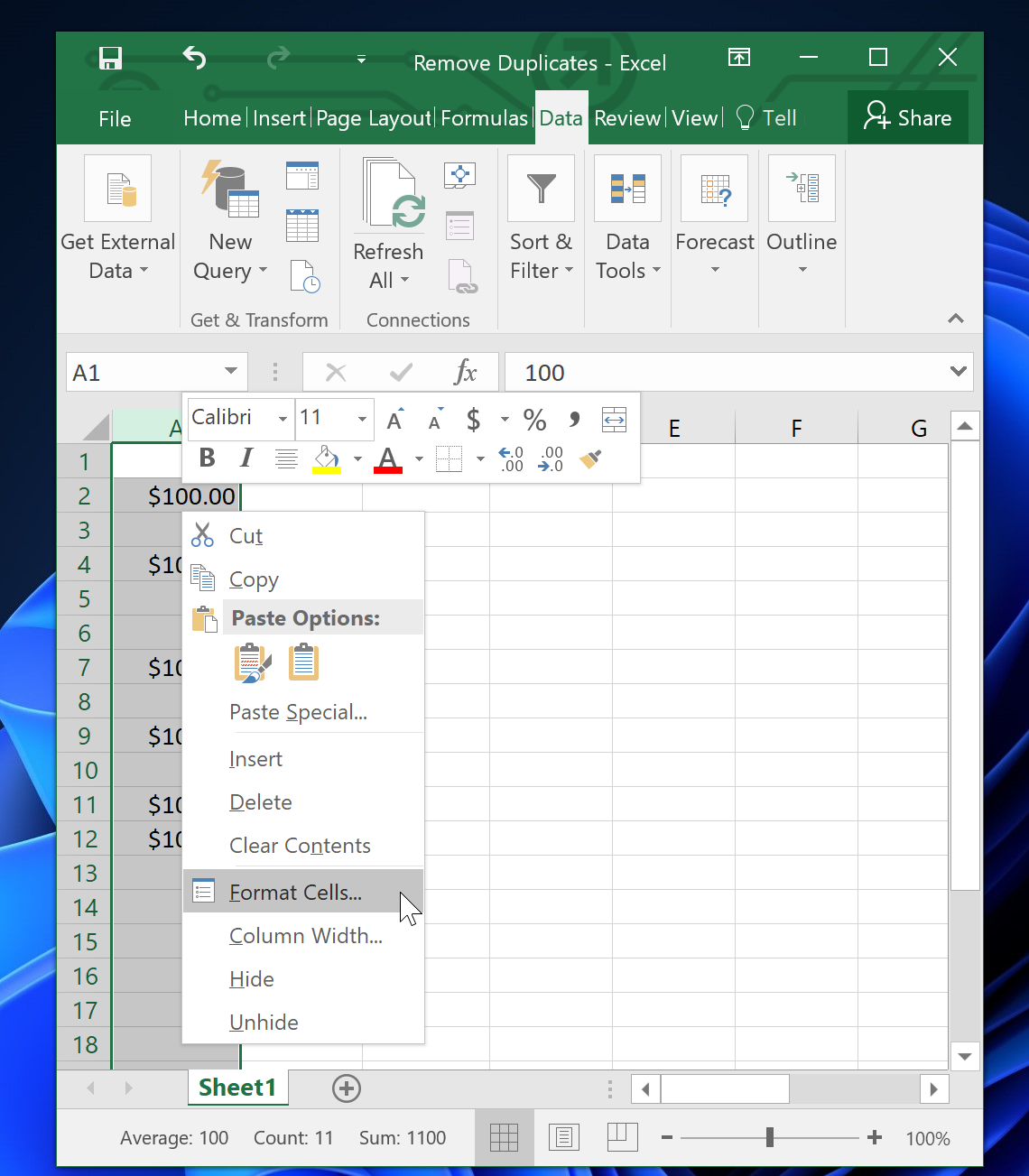Switch to the Formulas tab
The width and height of the screenshot is (1029, 1176).
point(484,118)
